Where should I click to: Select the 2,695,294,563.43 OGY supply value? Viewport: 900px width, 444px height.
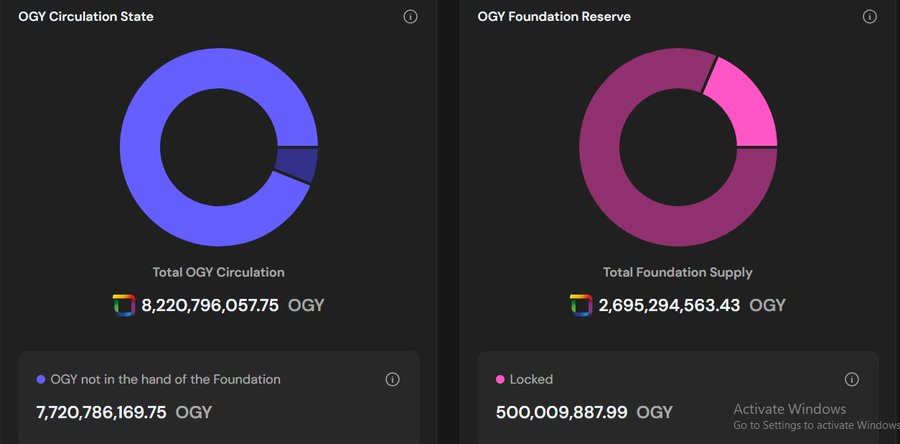[692, 305]
